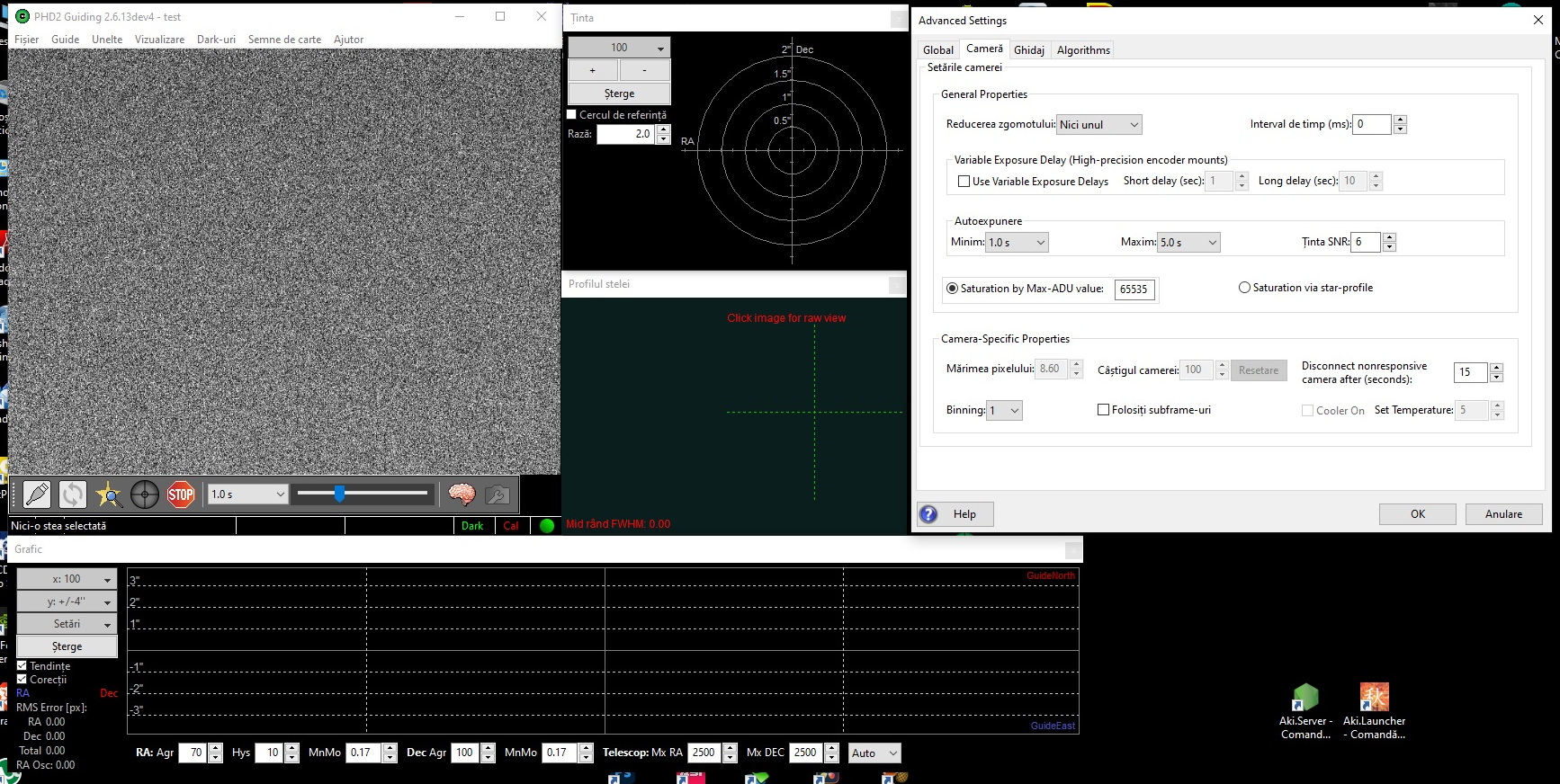
Task: Start looping exposures with the loop icon
Action: click(73, 494)
